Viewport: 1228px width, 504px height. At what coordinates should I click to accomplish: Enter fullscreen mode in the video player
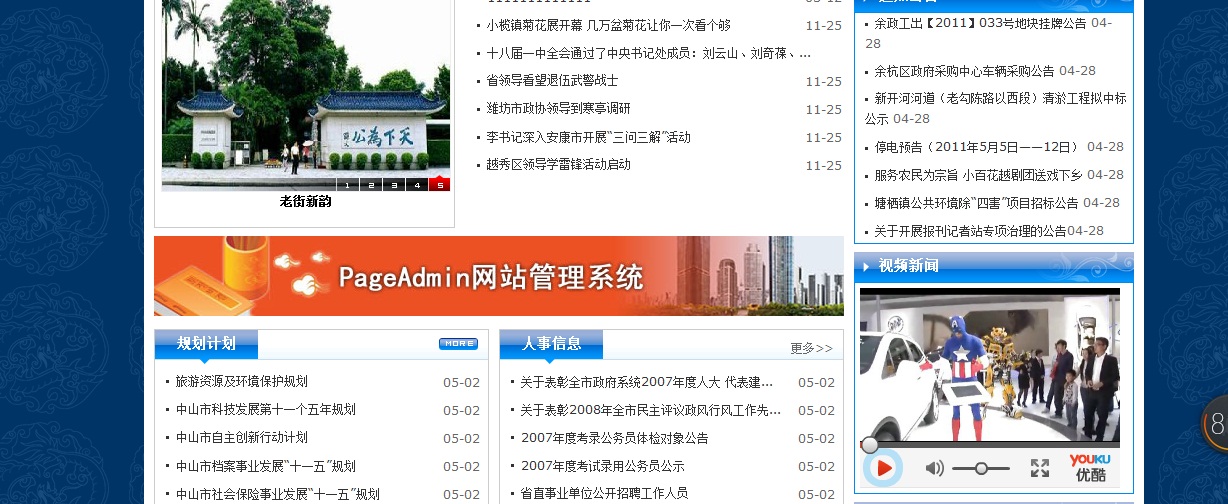point(1039,468)
